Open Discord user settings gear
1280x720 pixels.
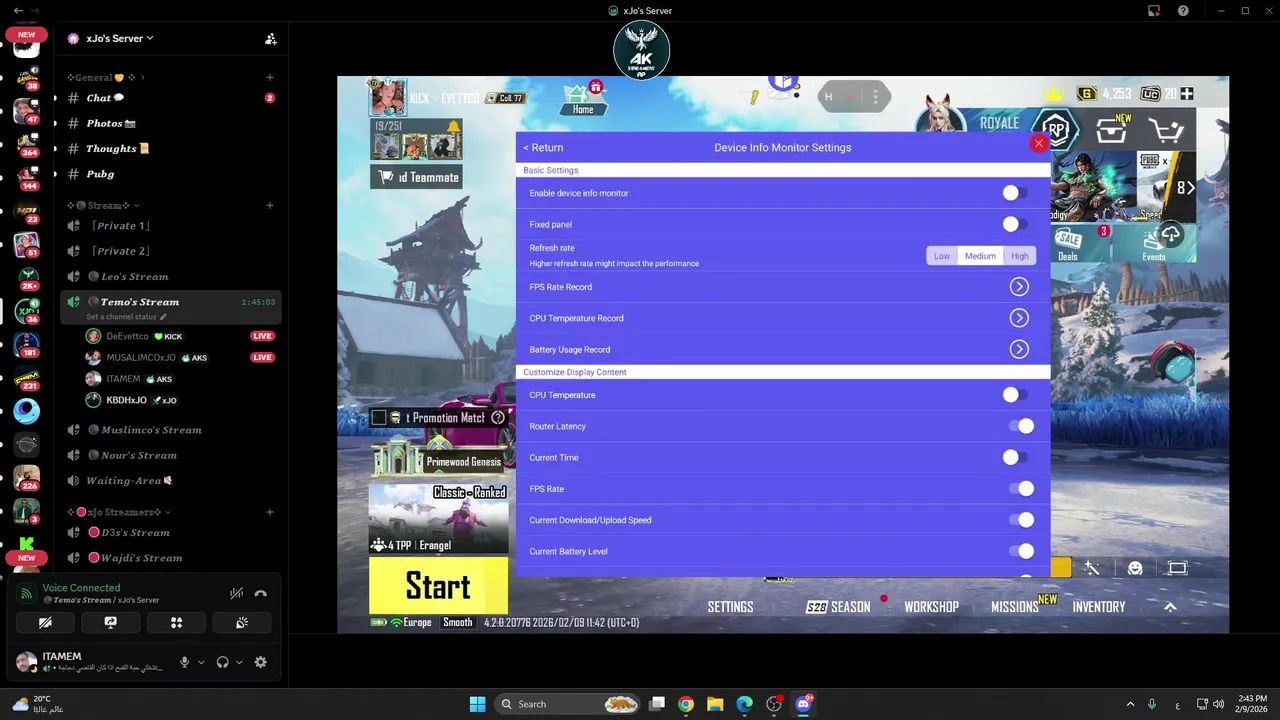(261, 662)
